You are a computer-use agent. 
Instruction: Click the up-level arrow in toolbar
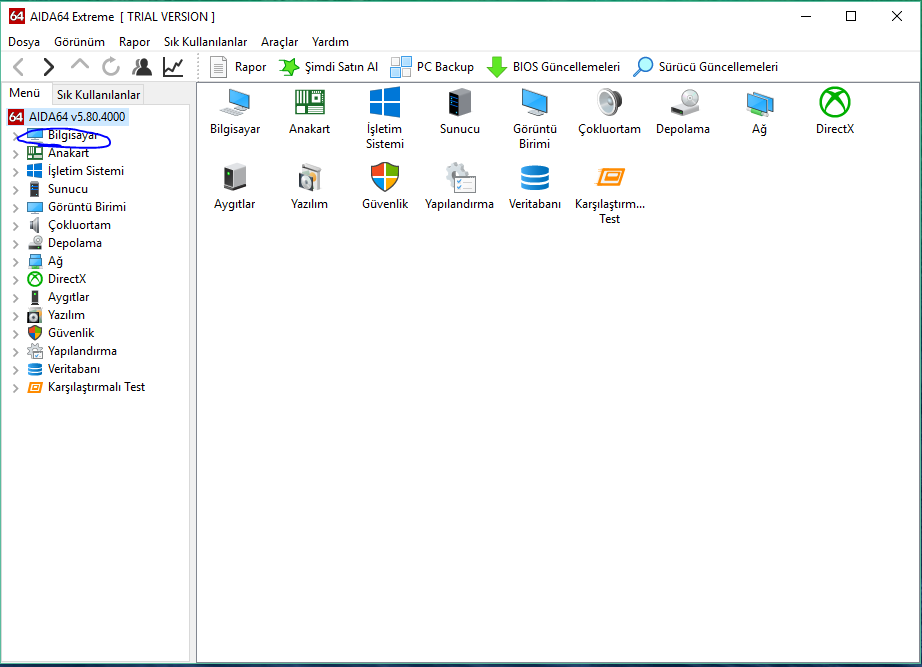point(80,66)
